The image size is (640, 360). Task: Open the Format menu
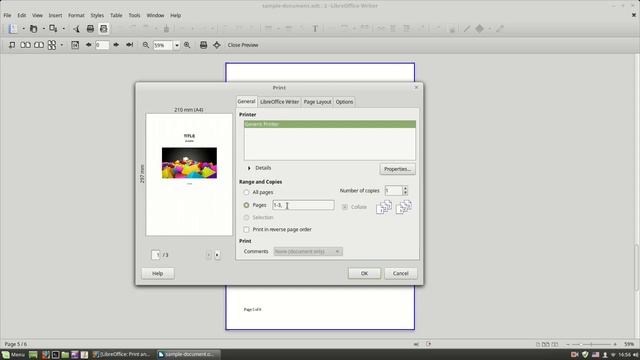pyautogui.click(x=76, y=15)
